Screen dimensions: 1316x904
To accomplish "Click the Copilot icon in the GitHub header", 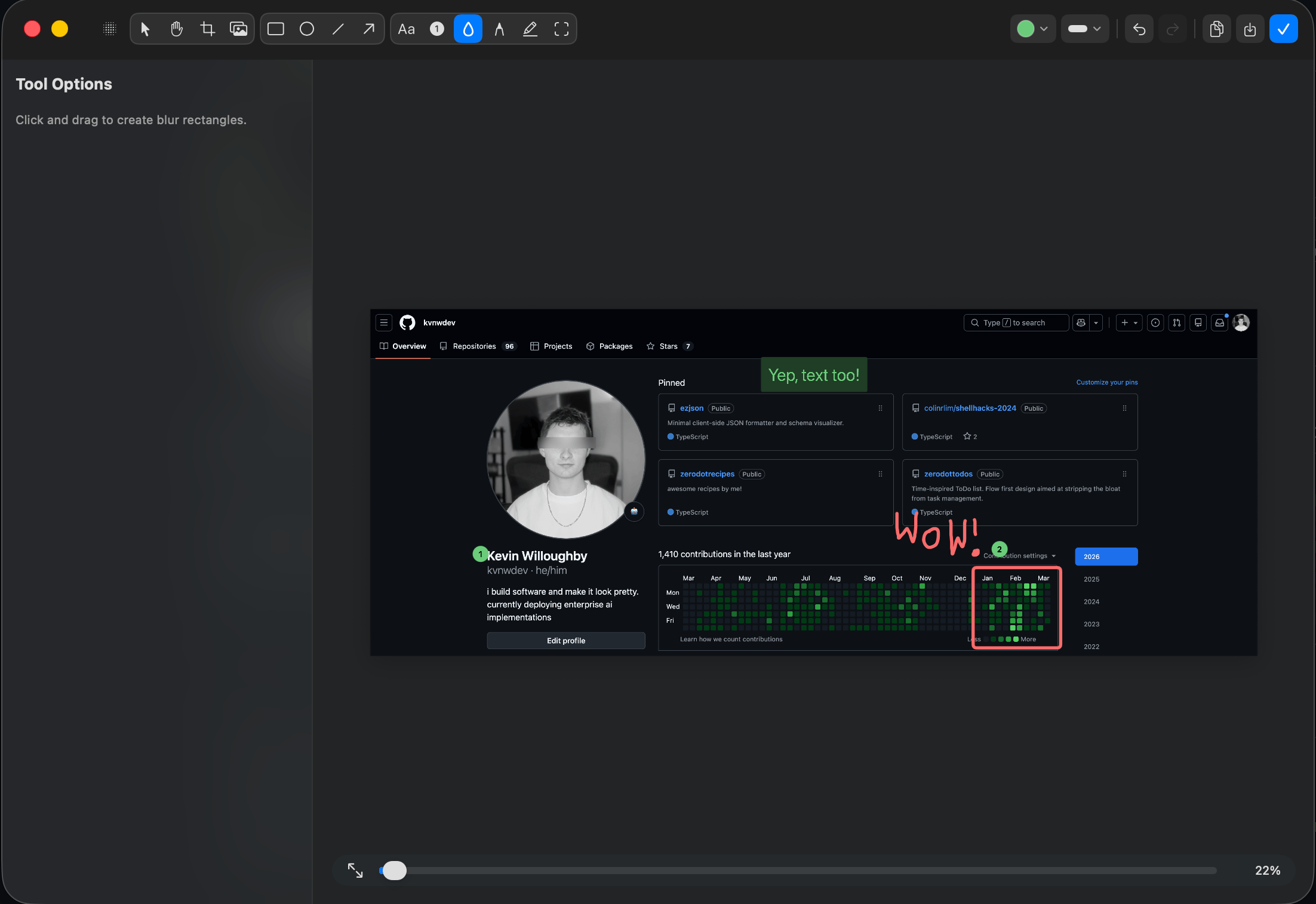I will tap(1081, 322).
